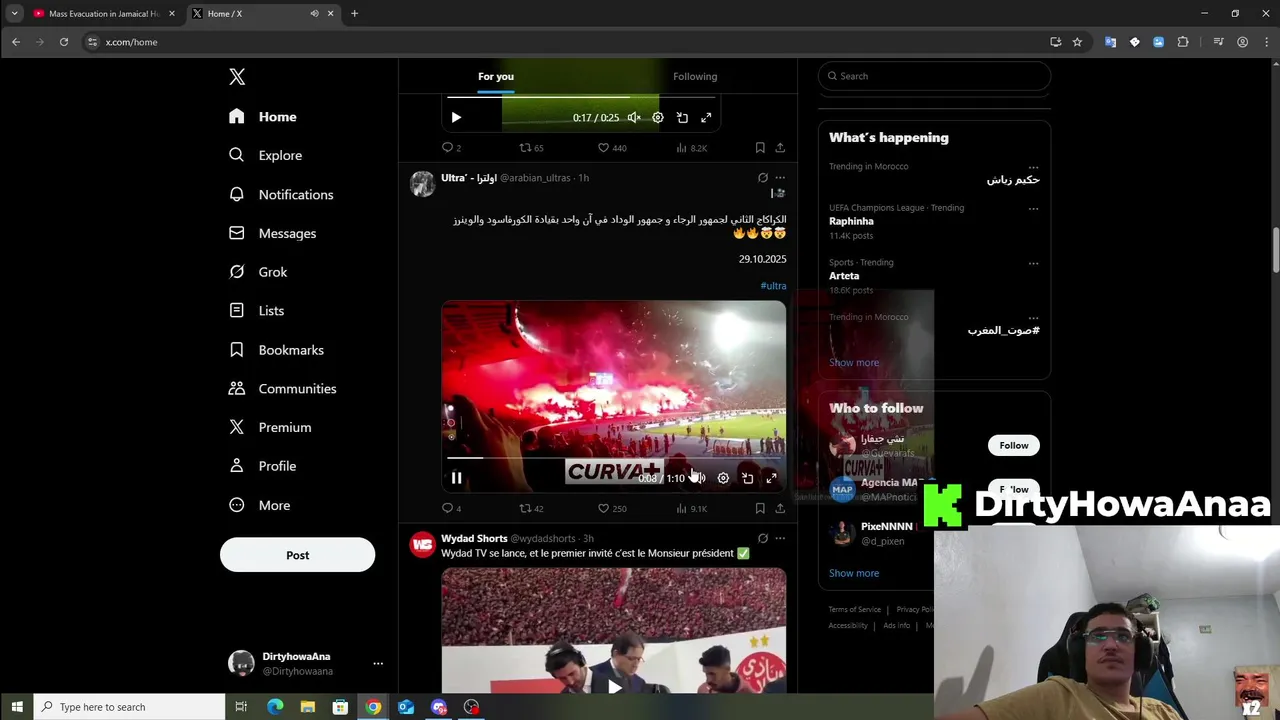Open the Explore section

[x=265, y=155]
